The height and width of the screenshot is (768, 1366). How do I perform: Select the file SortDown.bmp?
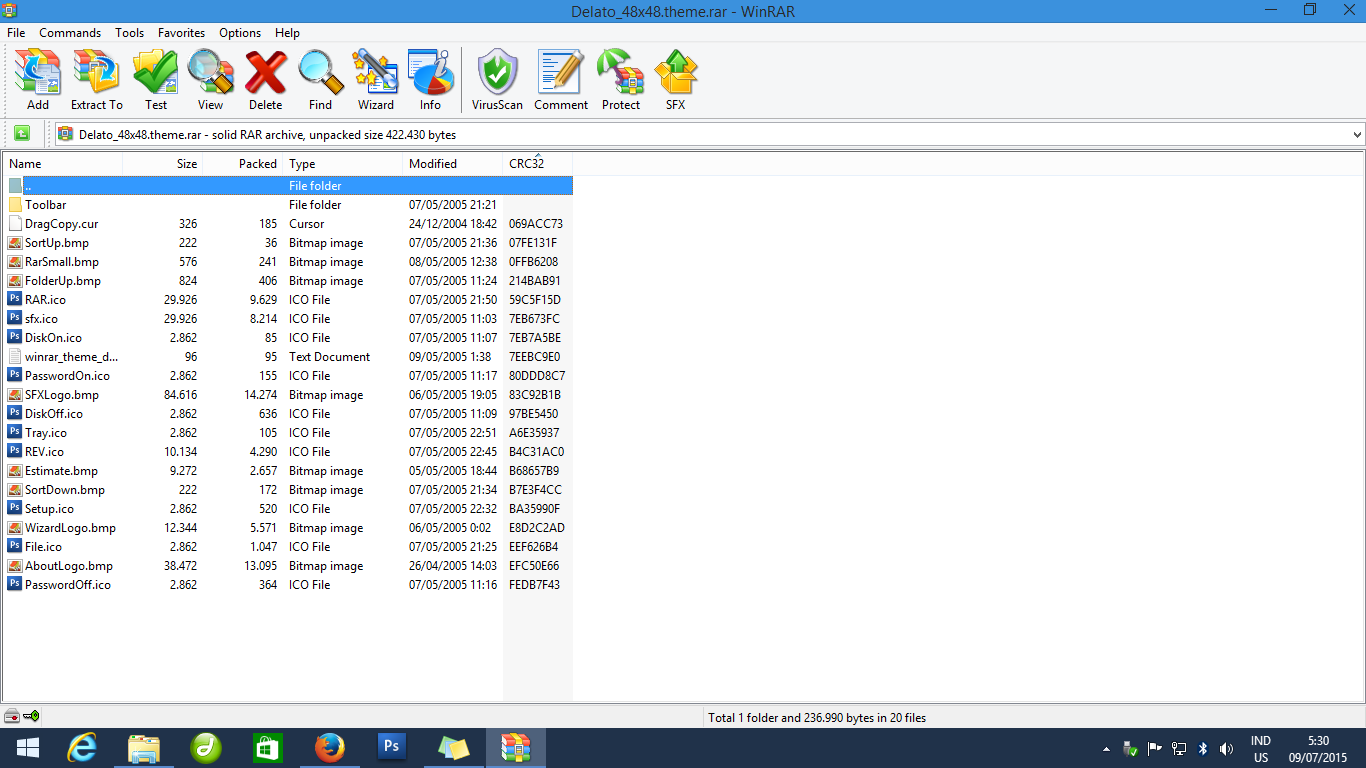[289, 490]
